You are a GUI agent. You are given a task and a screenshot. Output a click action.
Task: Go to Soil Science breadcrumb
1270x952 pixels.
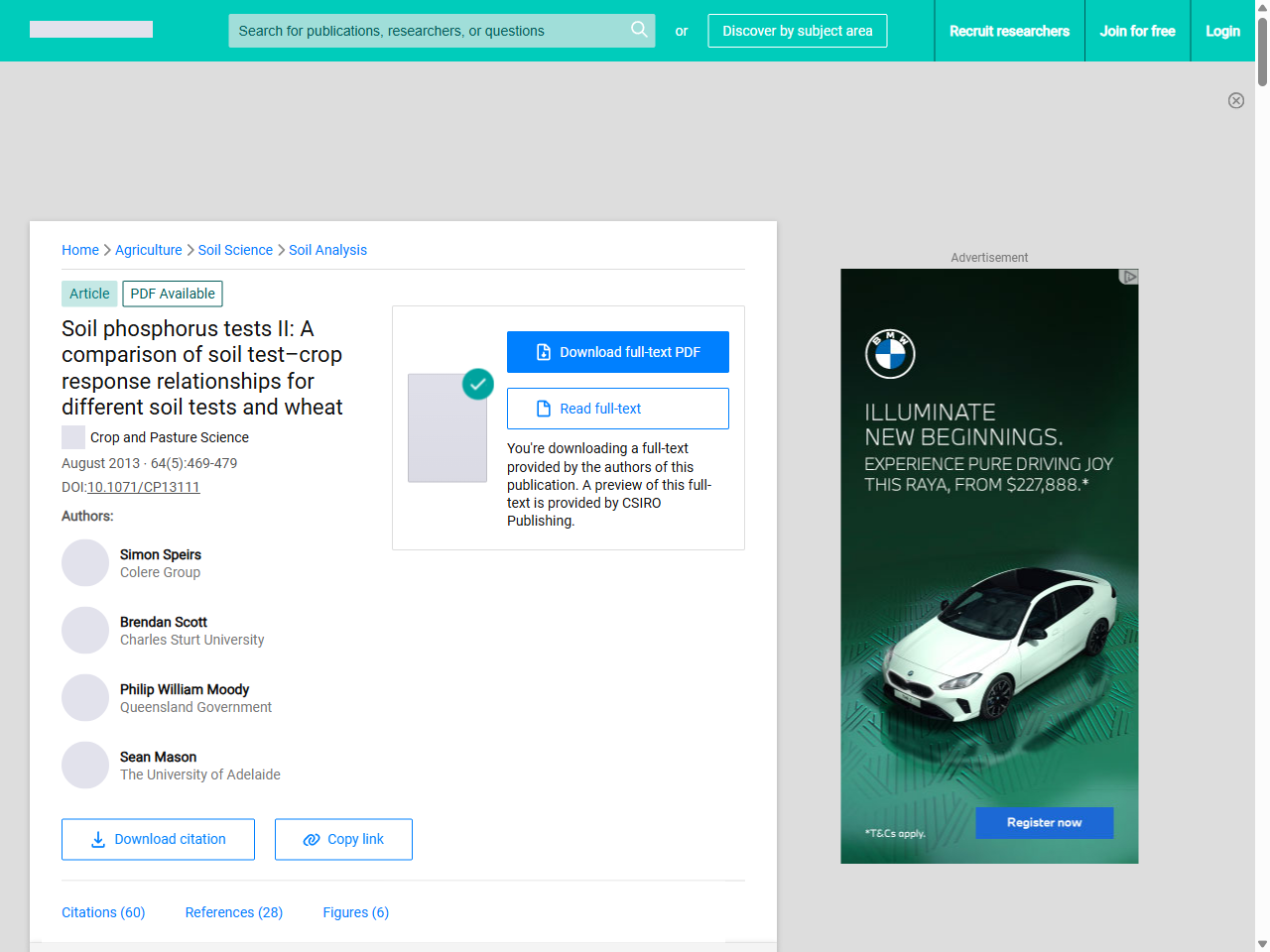(235, 250)
